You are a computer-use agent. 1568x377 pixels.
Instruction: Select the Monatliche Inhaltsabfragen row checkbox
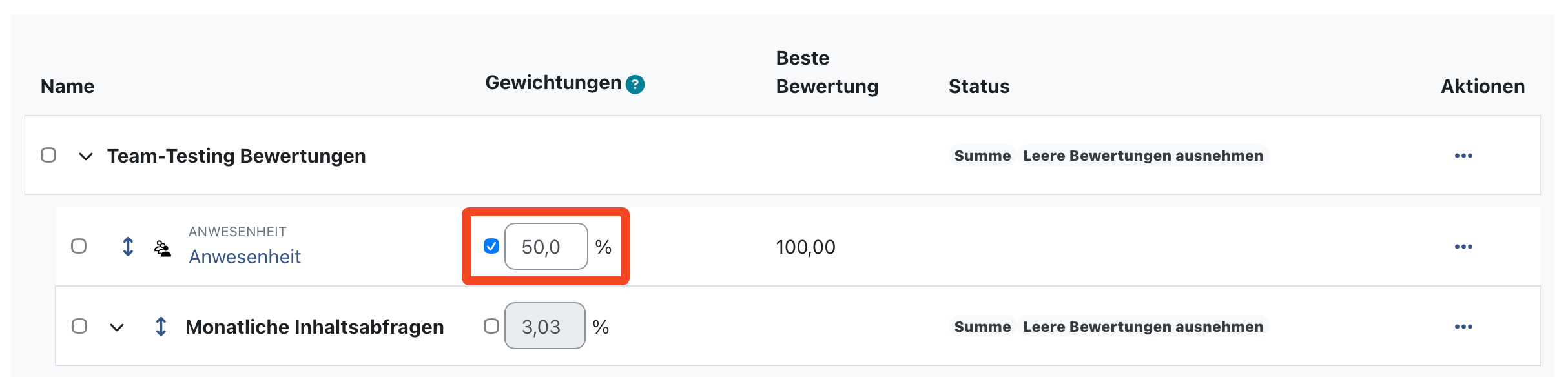pyautogui.click(x=79, y=326)
